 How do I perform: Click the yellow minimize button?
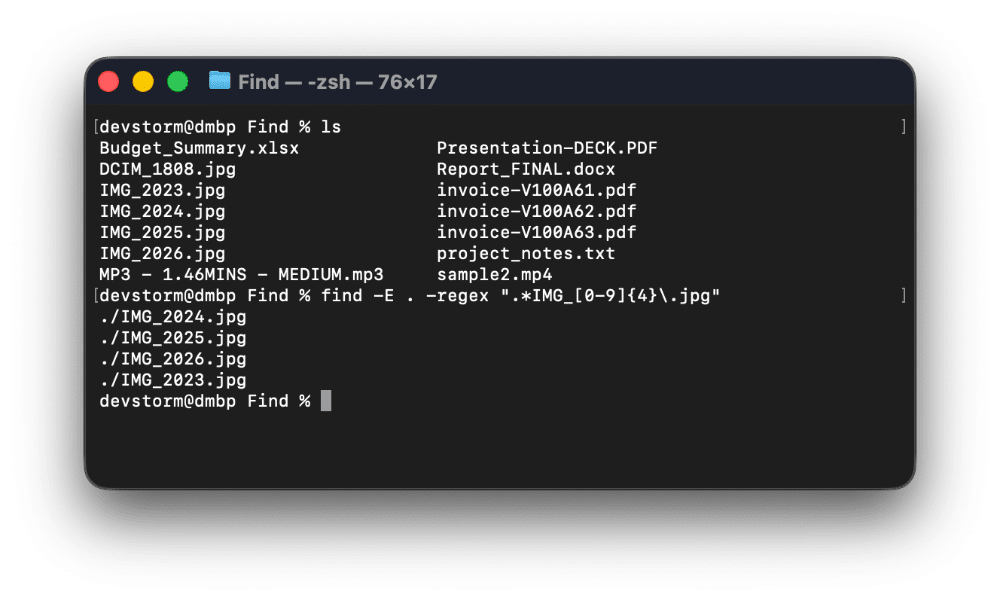(x=143, y=81)
